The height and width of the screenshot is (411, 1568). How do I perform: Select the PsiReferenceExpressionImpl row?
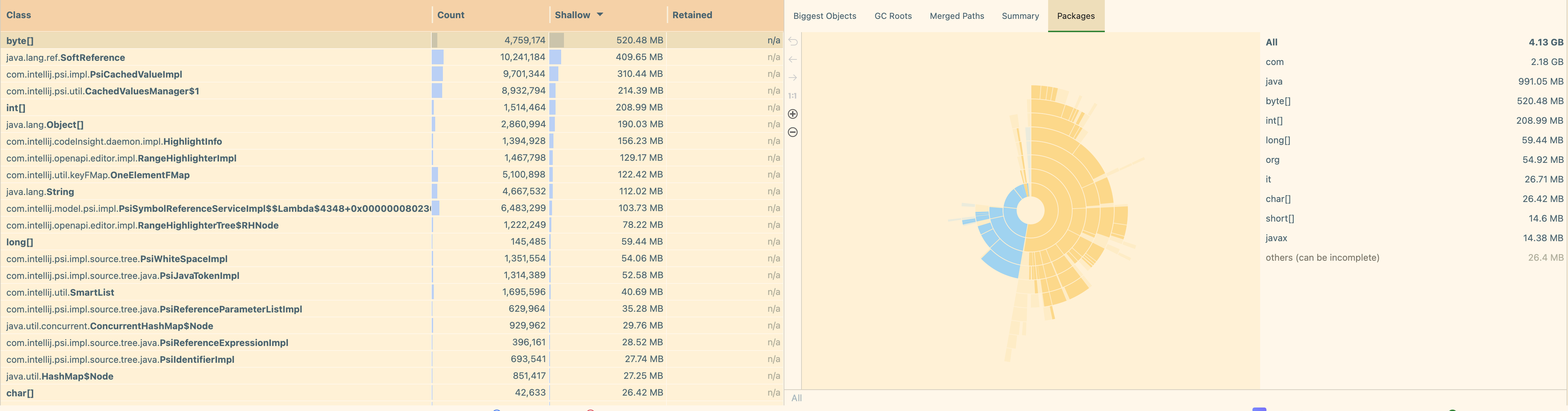(392, 342)
